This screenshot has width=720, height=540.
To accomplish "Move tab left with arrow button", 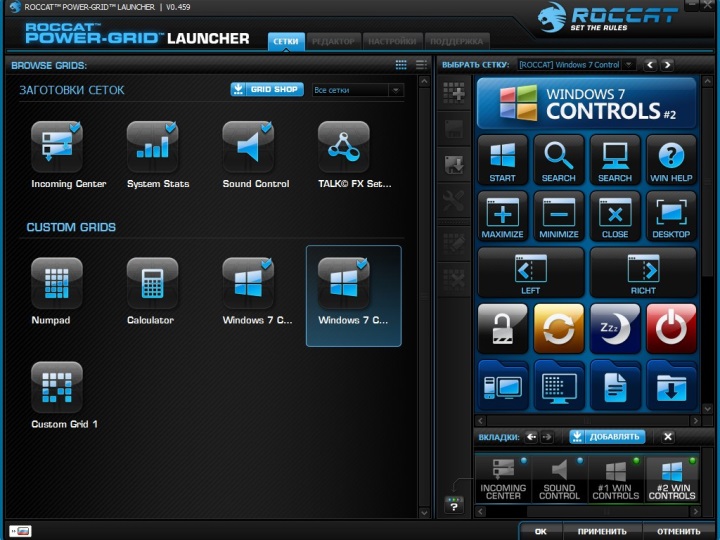I will [x=531, y=437].
